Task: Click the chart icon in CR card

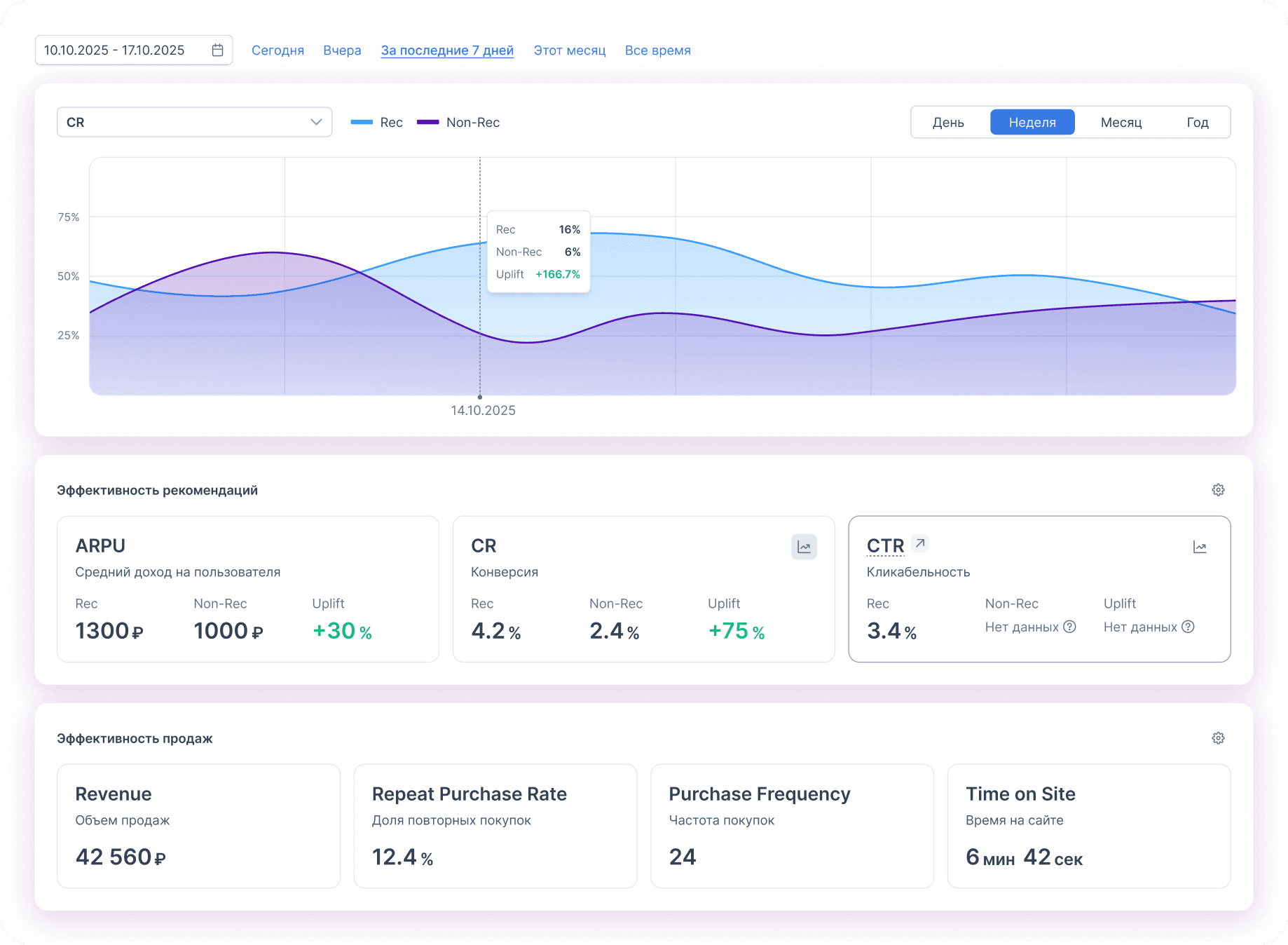Action: 804,547
